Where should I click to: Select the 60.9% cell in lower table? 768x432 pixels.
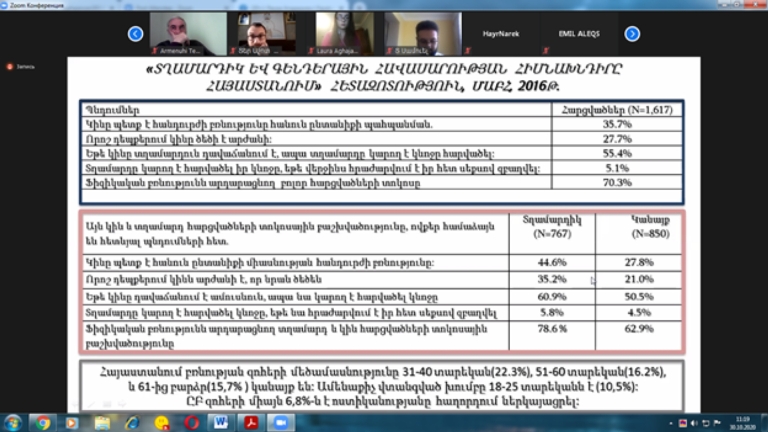pos(552,297)
